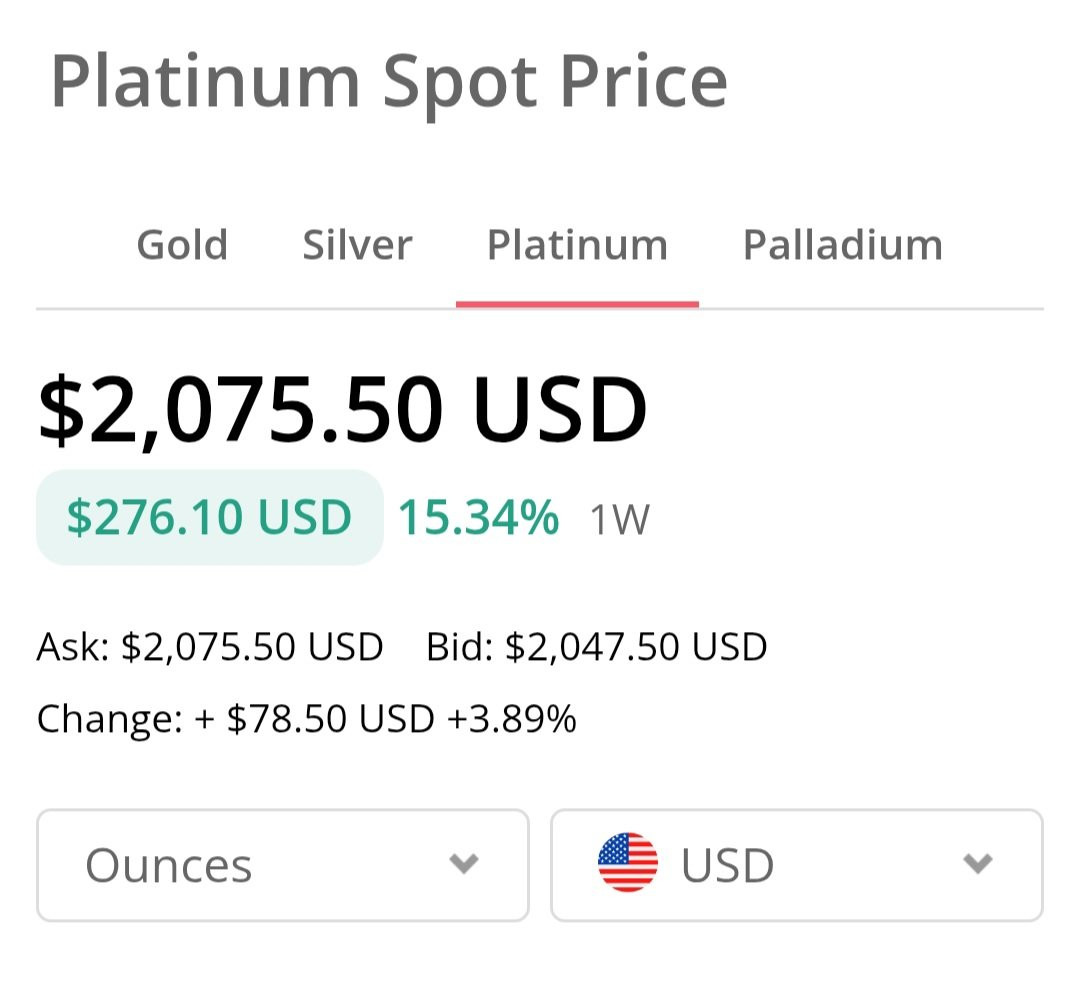Select the Platinum tab
1080x989 pixels.
point(577,245)
